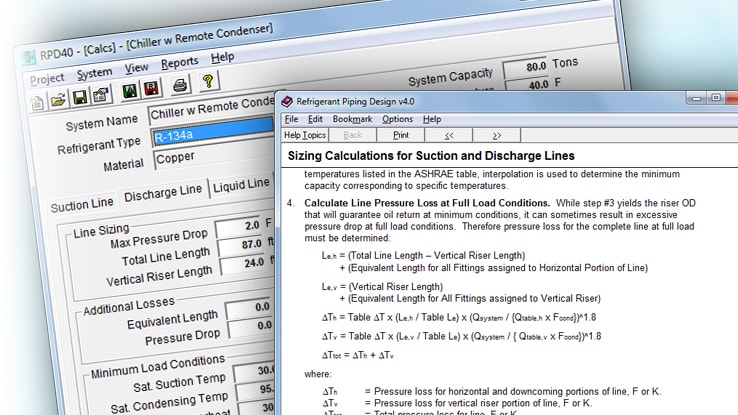
Task: Open the Help menu in help window
Action: pos(432,119)
